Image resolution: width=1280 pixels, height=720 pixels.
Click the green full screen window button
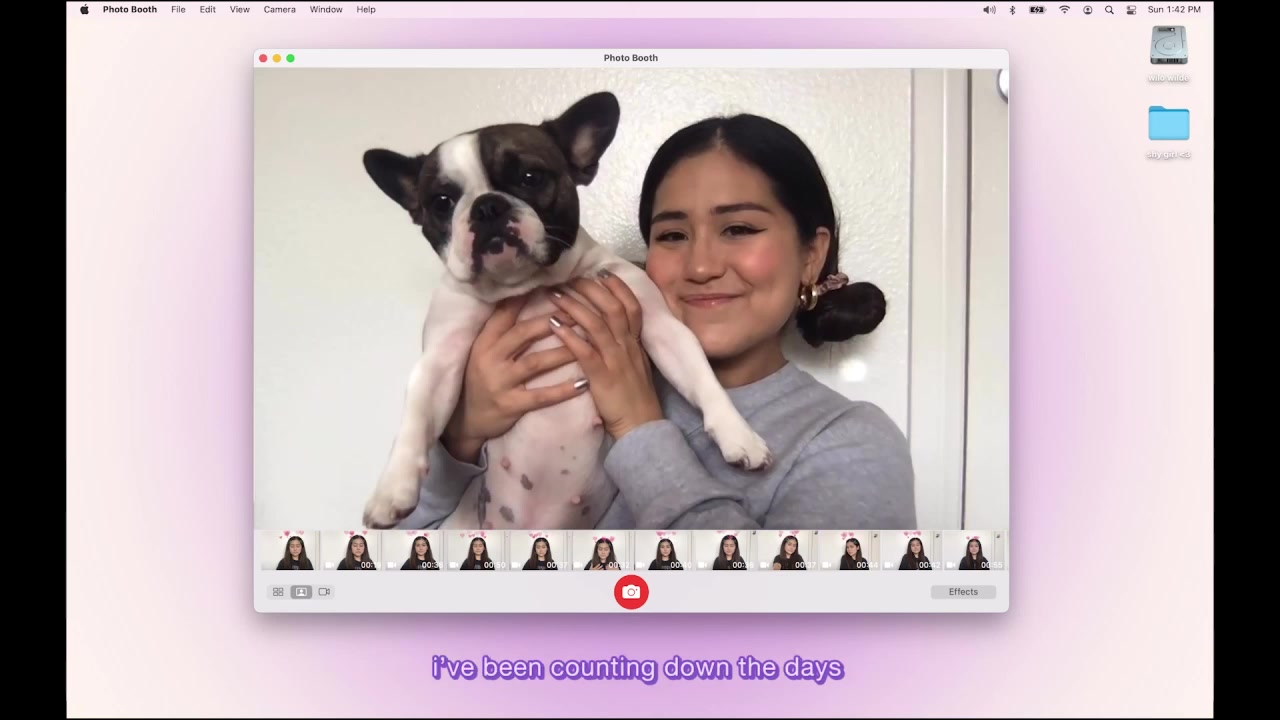pyautogui.click(x=291, y=58)
